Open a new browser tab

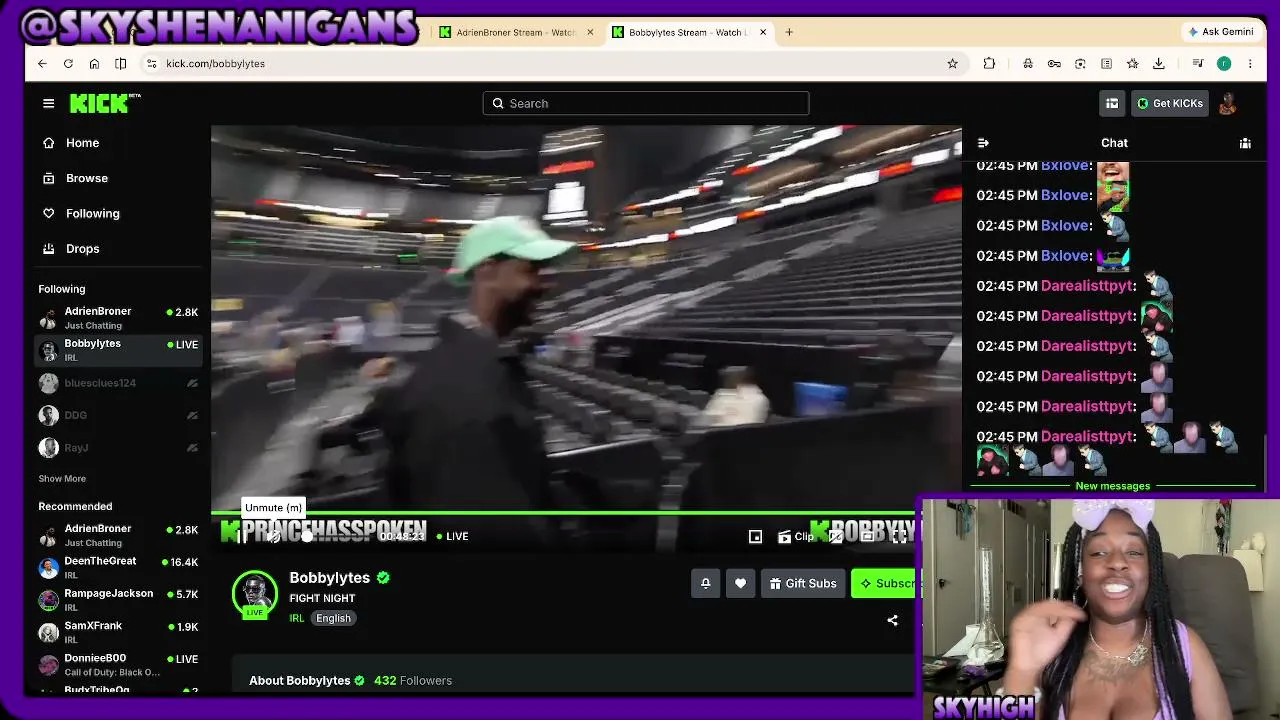pyautogui.click(x=789, y=32)
